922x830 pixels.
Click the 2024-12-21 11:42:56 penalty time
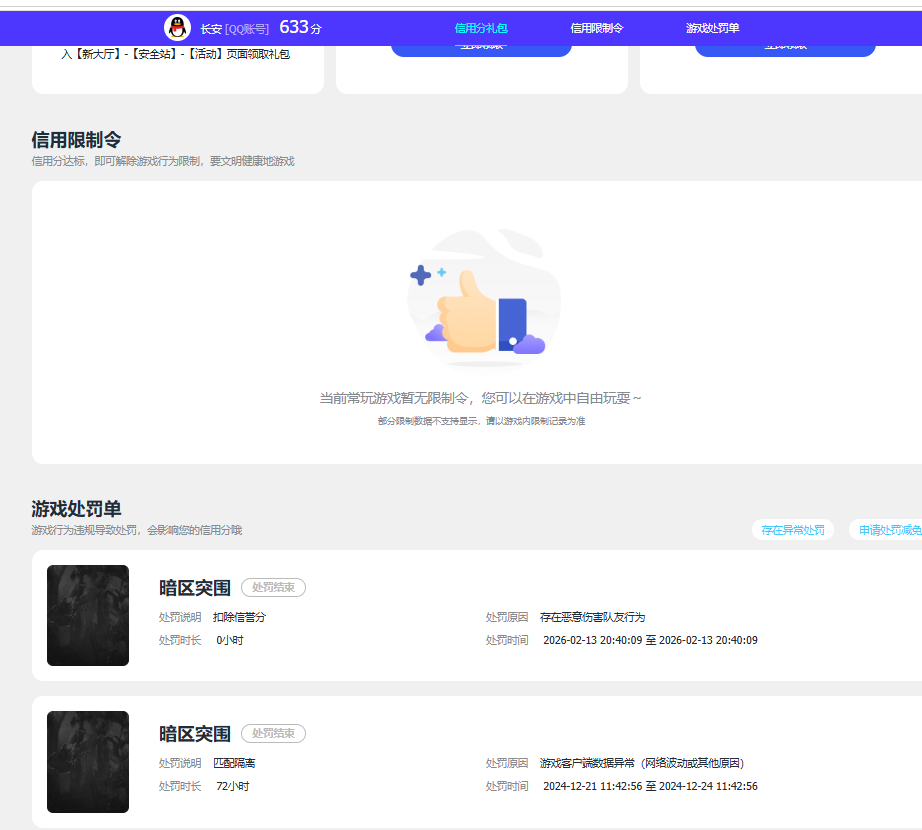pyautogui.click(x=650, y=786)
